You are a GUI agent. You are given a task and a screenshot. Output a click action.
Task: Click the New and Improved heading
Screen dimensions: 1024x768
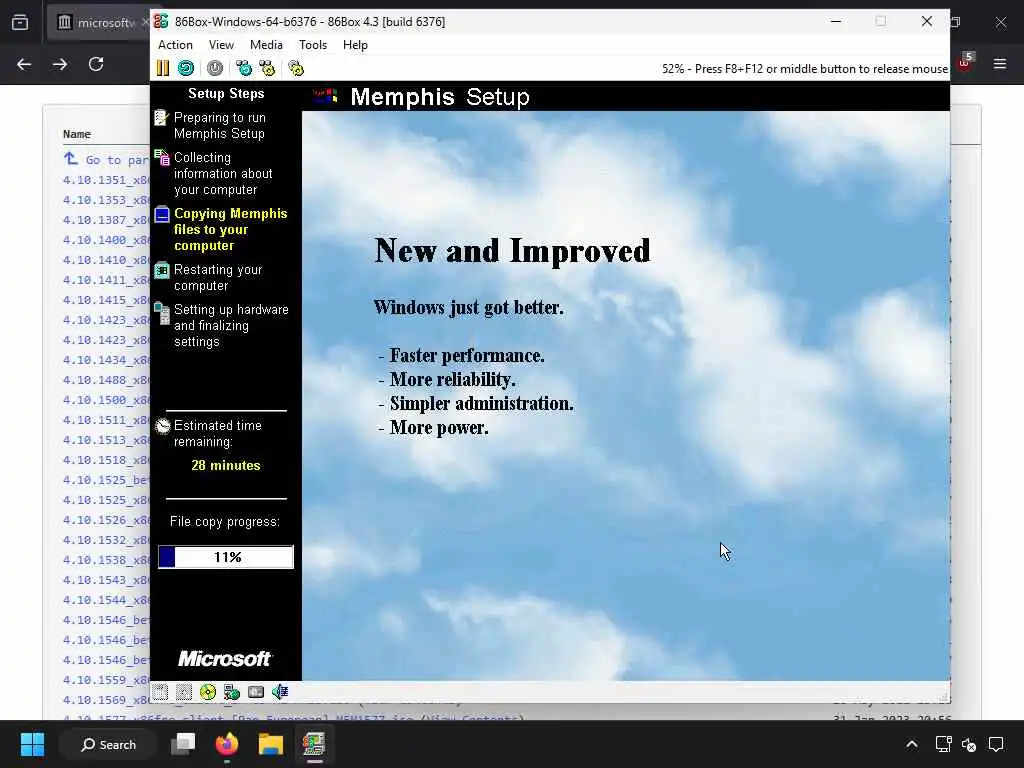click(512, 250)
